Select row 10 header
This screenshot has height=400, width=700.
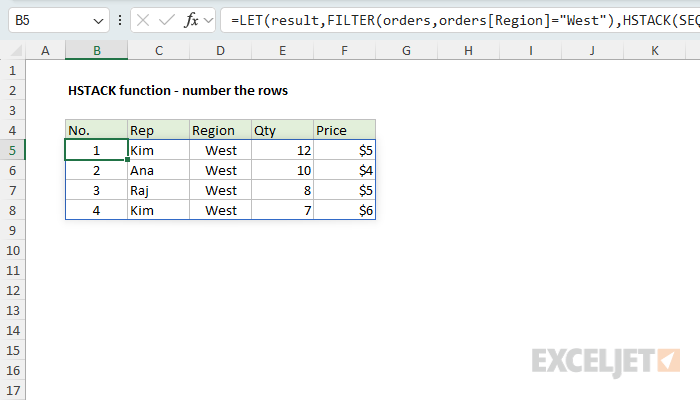pyautogui.click(x=12, y=250)
